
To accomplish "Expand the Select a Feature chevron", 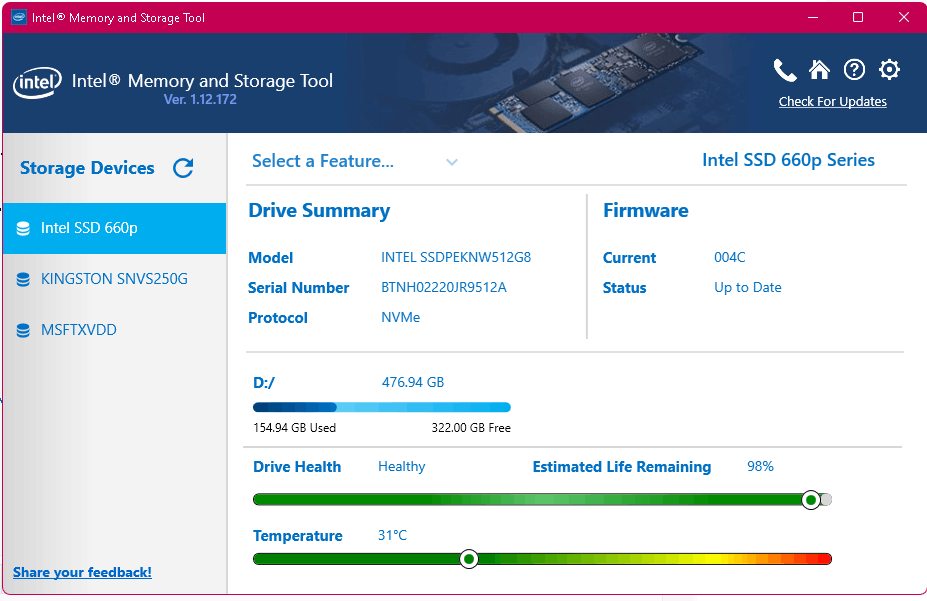I will 452,162.
